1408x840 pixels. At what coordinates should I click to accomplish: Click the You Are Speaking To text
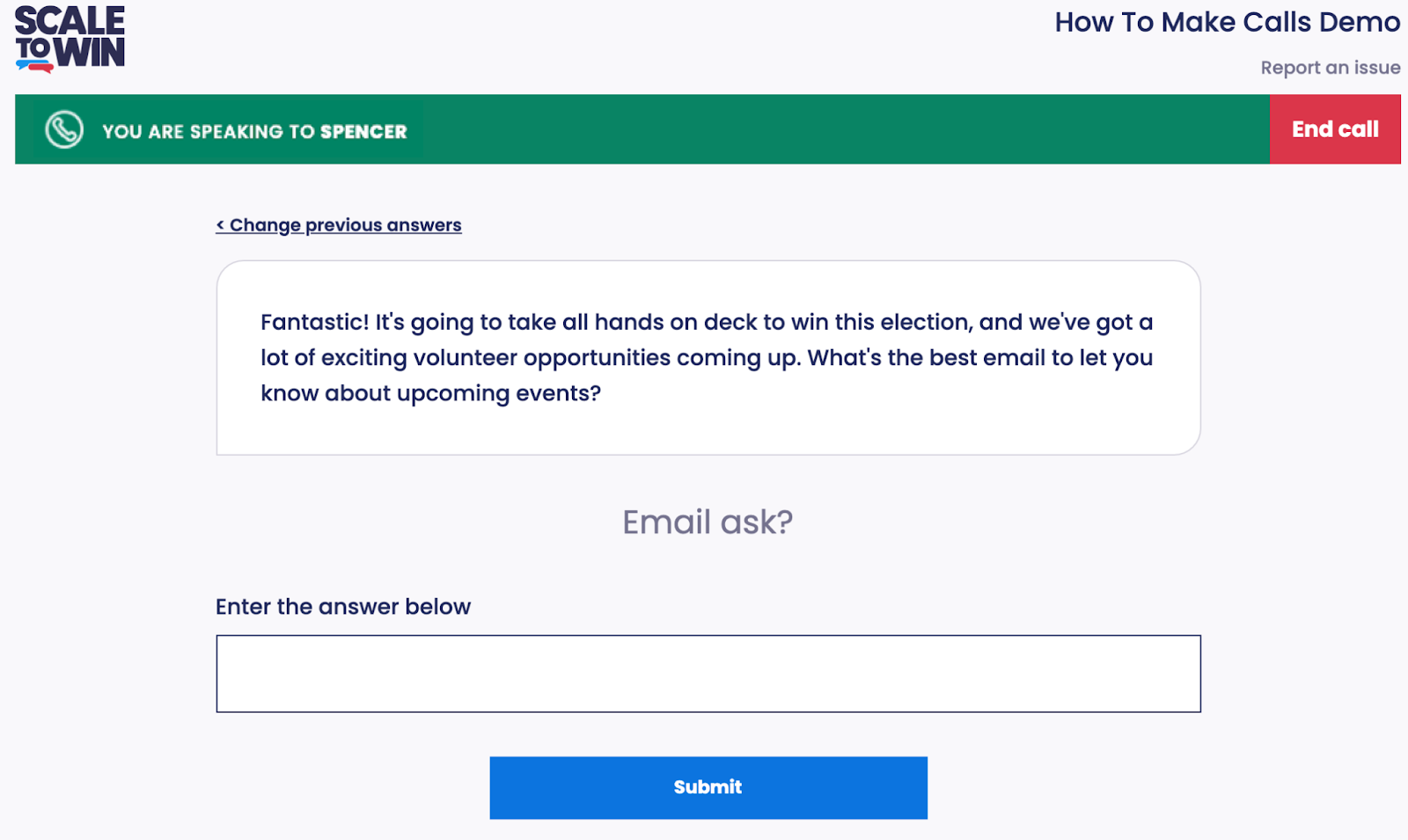click(x=208, y=132)
